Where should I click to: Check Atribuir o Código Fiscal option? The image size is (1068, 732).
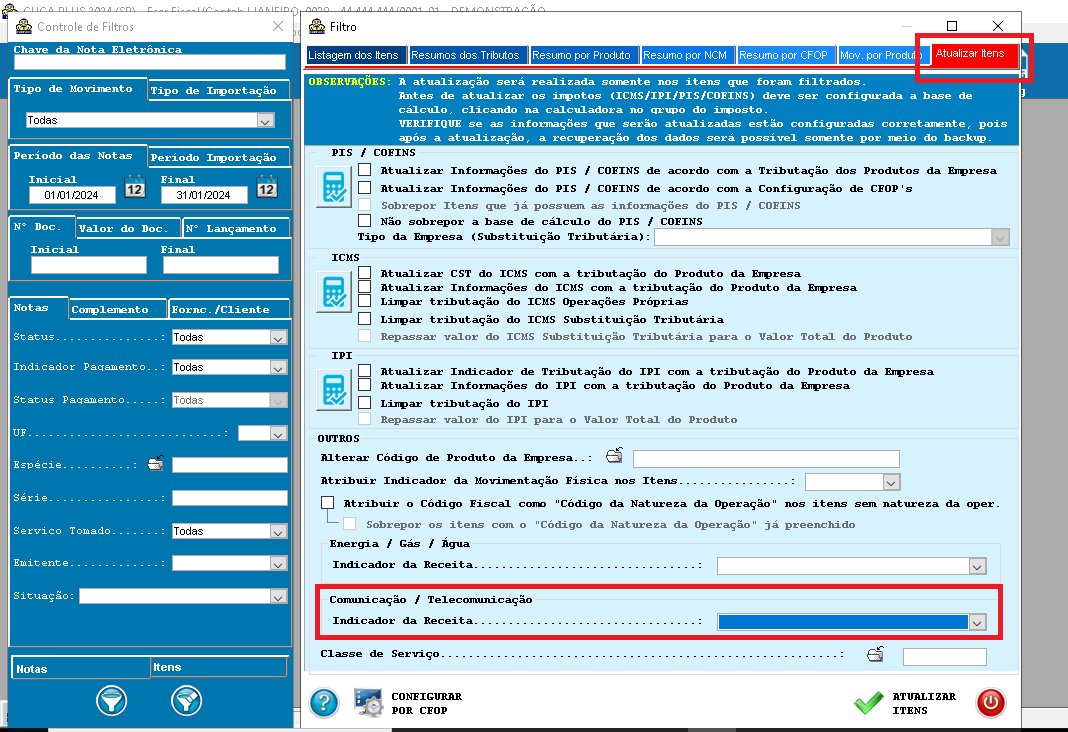[x=328, y=503]
